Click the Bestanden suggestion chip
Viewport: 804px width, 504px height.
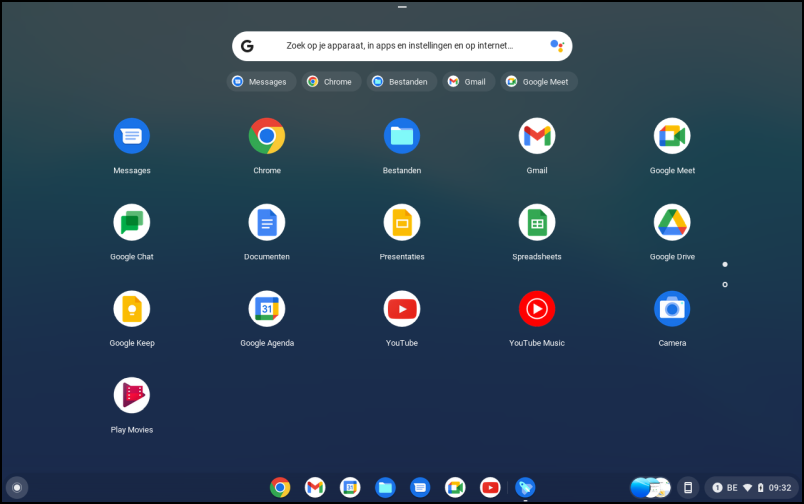tap(401, 82)
